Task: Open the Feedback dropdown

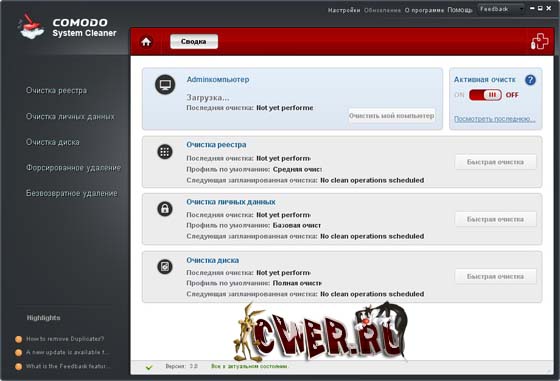Action: (501, 9)
